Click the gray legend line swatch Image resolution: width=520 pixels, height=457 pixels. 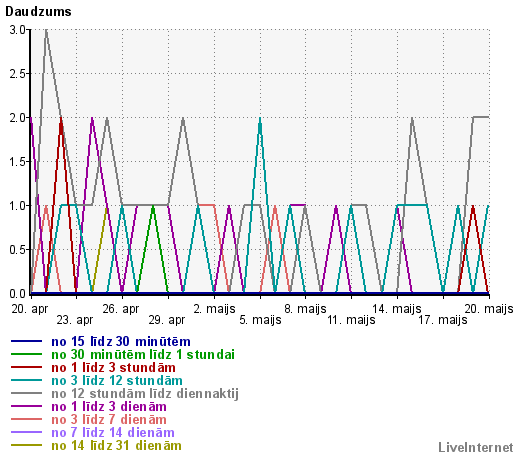pyautogui.click(x=26, y=393)
